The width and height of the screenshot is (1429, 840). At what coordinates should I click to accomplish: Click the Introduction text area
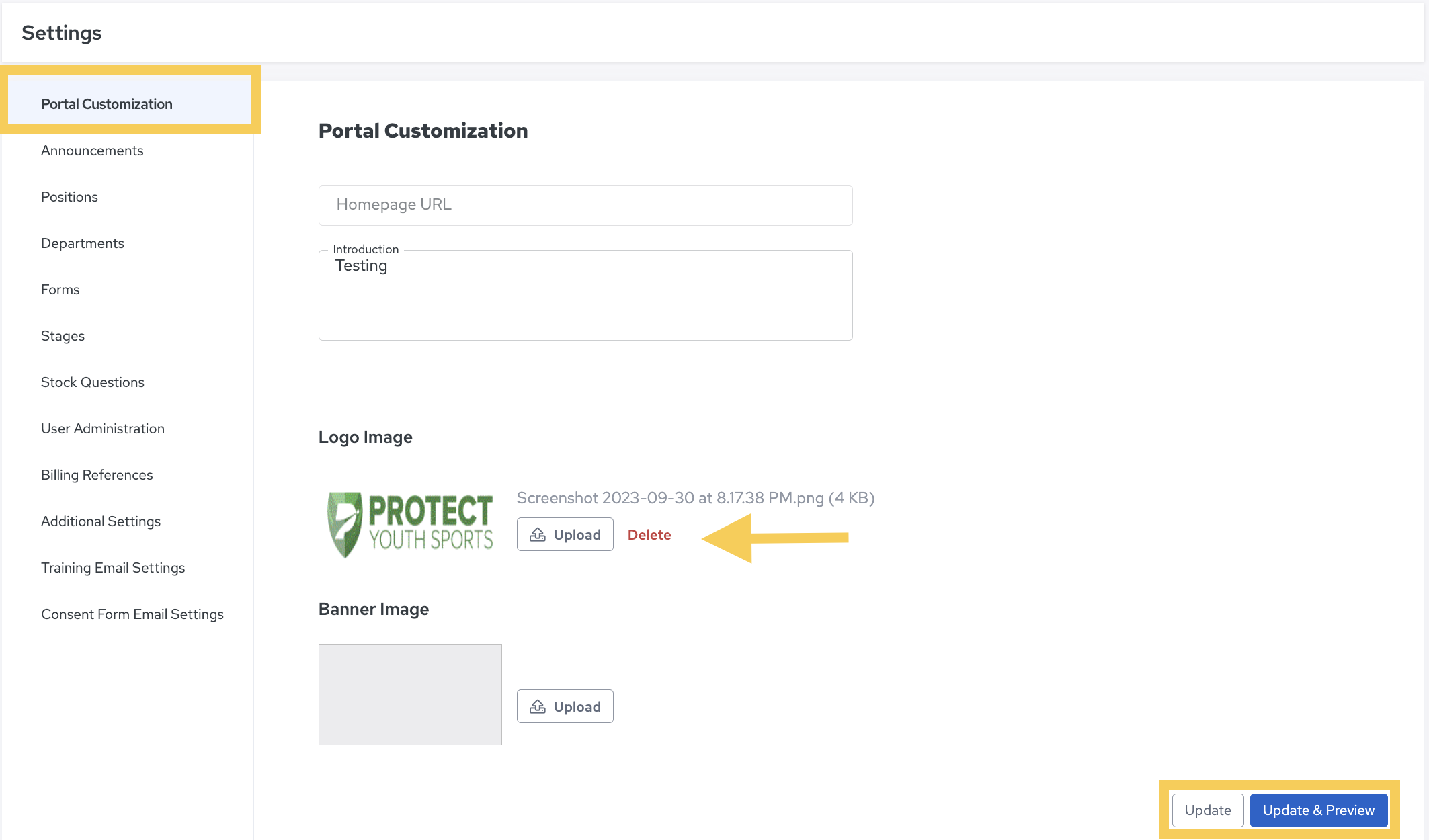click(585, 296)
